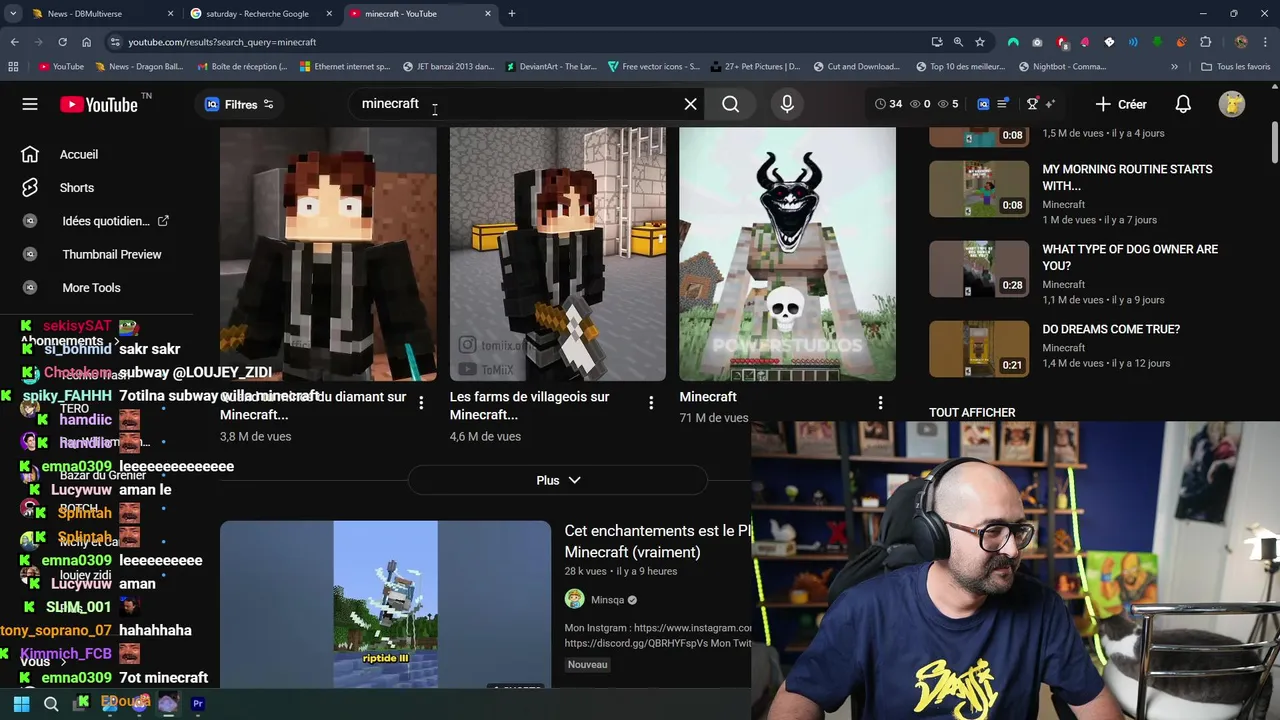The height and width of the screenshot is (720, 1280).
Task: Open the browser zoom magnifier icon
Action: (x=958, y=42)
